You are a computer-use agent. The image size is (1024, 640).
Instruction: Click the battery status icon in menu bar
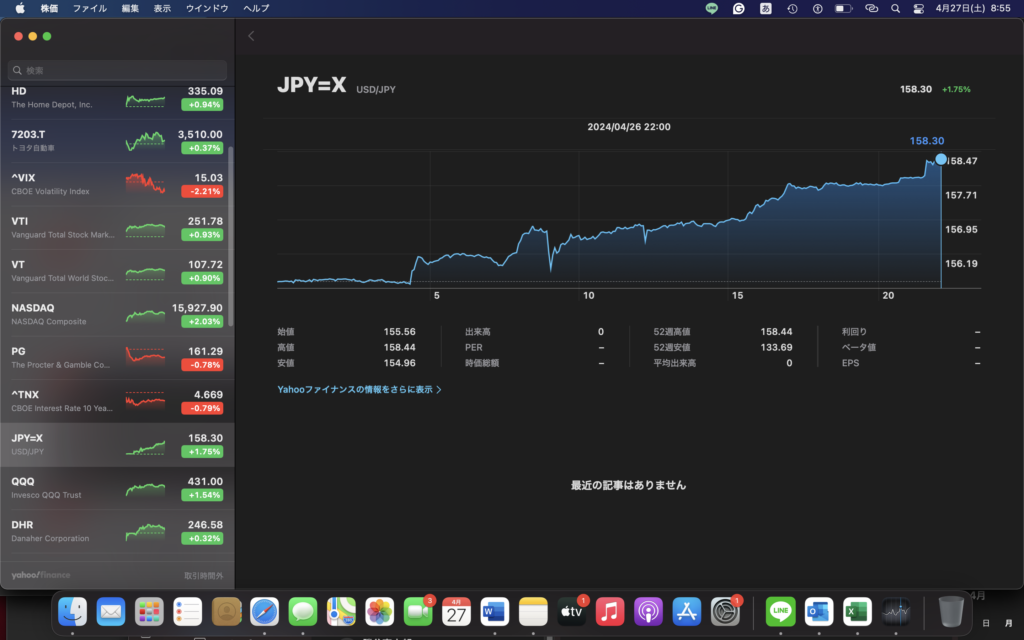[x=843, y=9]
